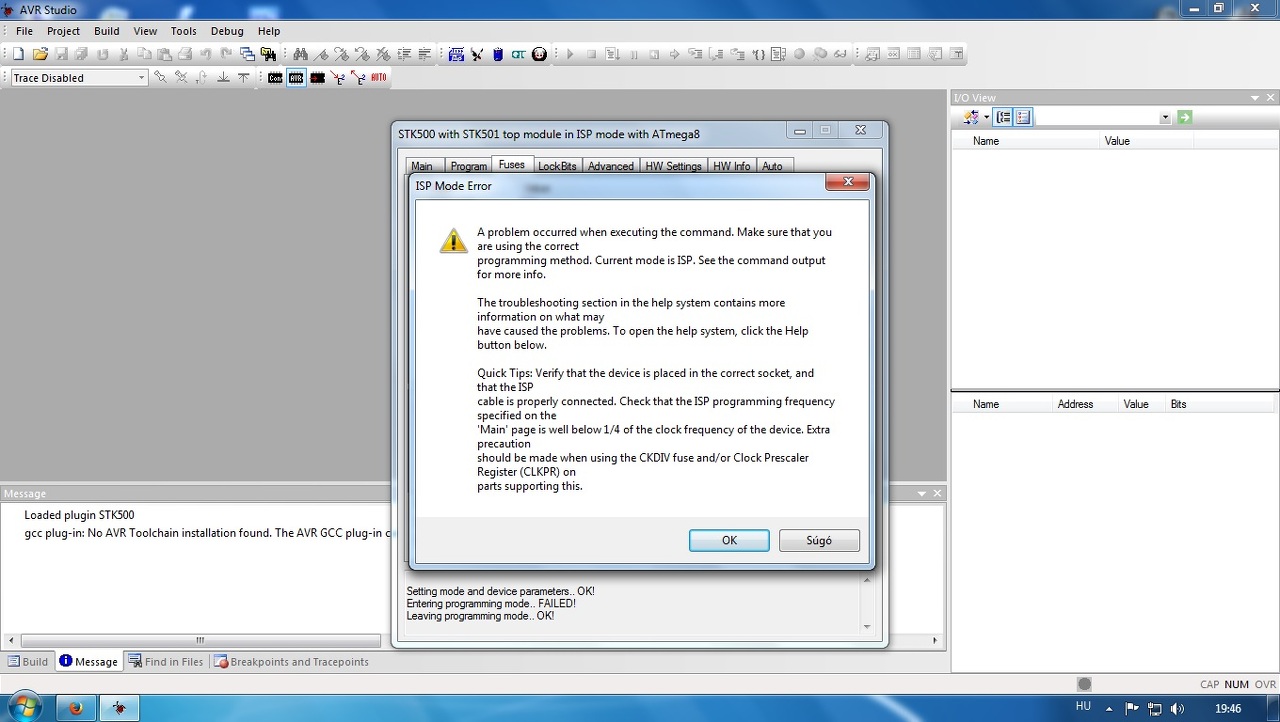
Task: Open the Debug menu
Action: coord(228,31)
